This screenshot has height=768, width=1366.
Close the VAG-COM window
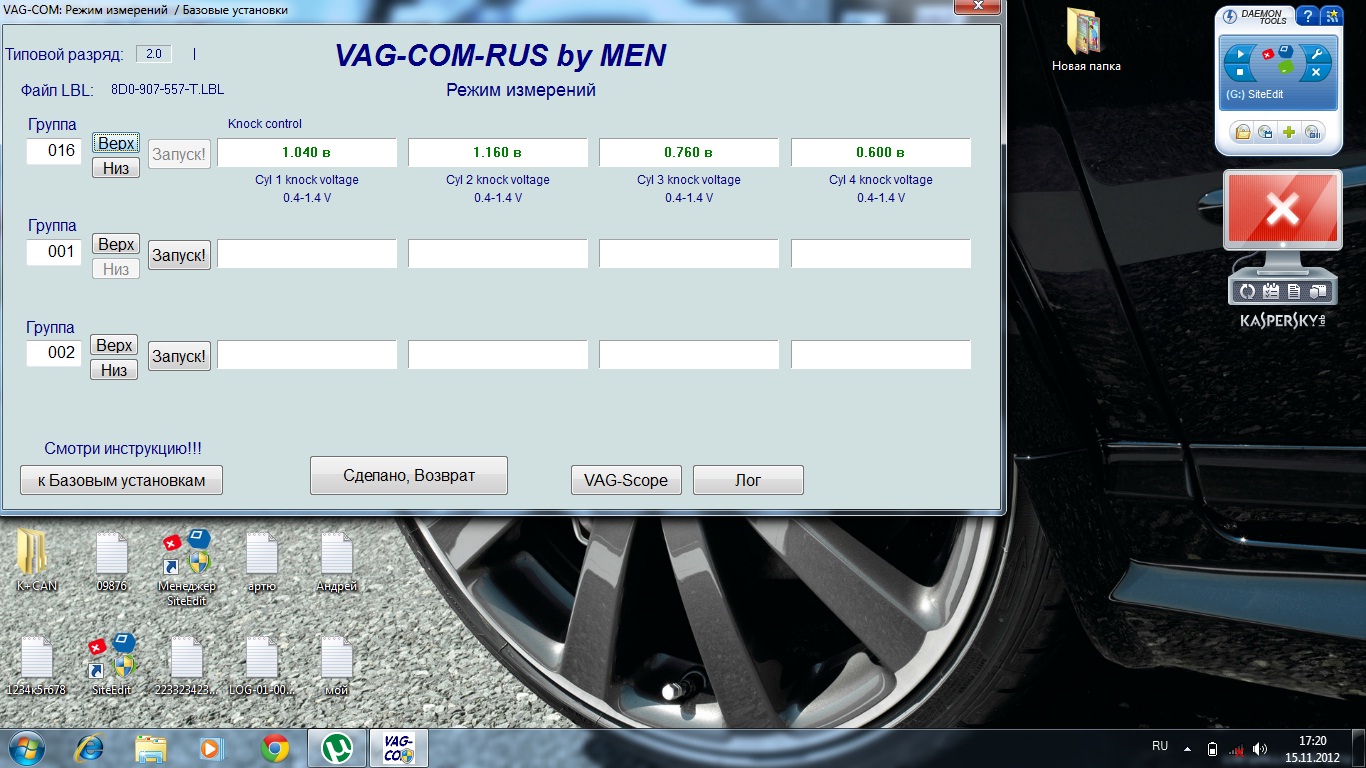coord(978,7)
